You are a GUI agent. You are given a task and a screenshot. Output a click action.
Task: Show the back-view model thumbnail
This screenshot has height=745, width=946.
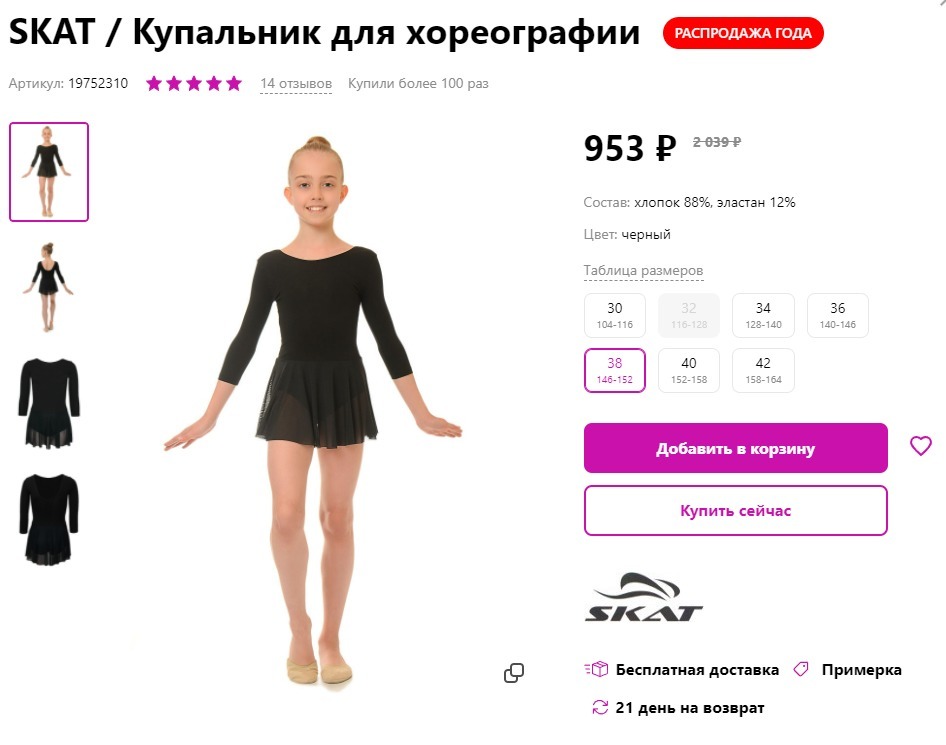[x=48, y=287]
